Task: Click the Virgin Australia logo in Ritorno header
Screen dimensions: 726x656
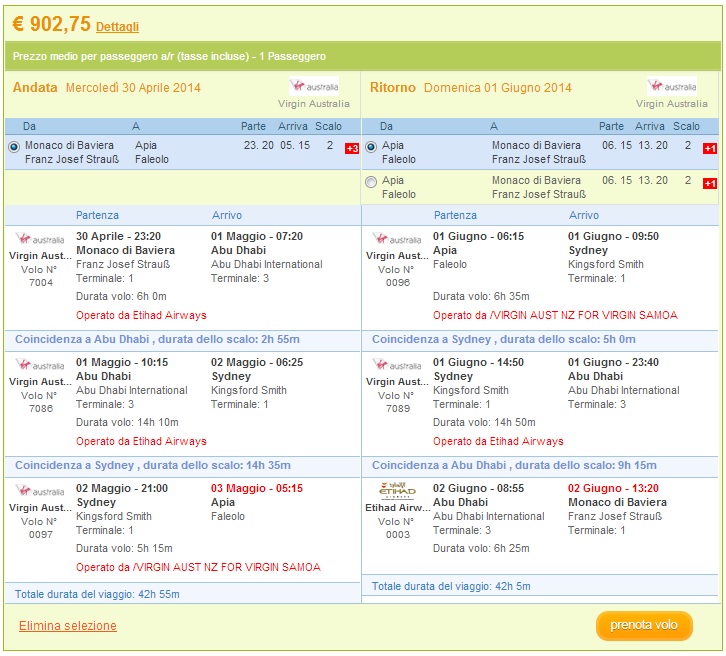Action: click(x=672, y=86)
